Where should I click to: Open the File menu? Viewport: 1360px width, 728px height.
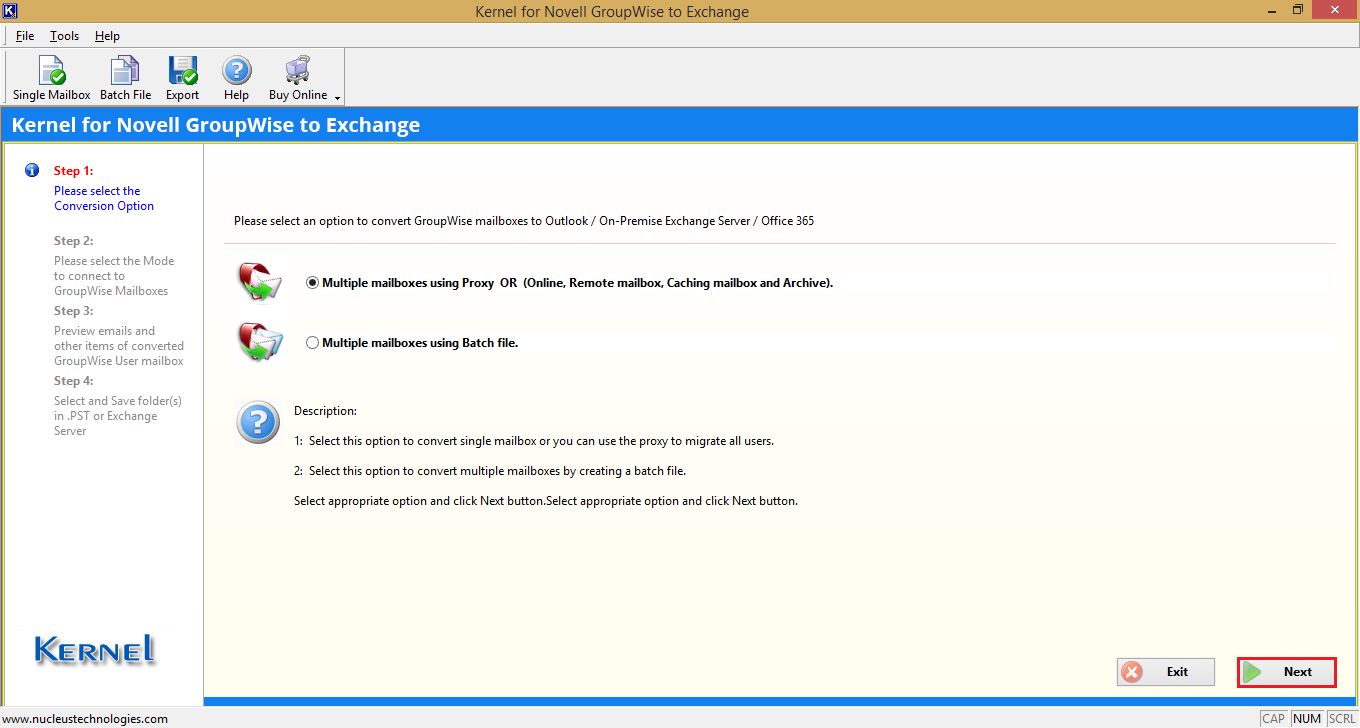[25, 36]
